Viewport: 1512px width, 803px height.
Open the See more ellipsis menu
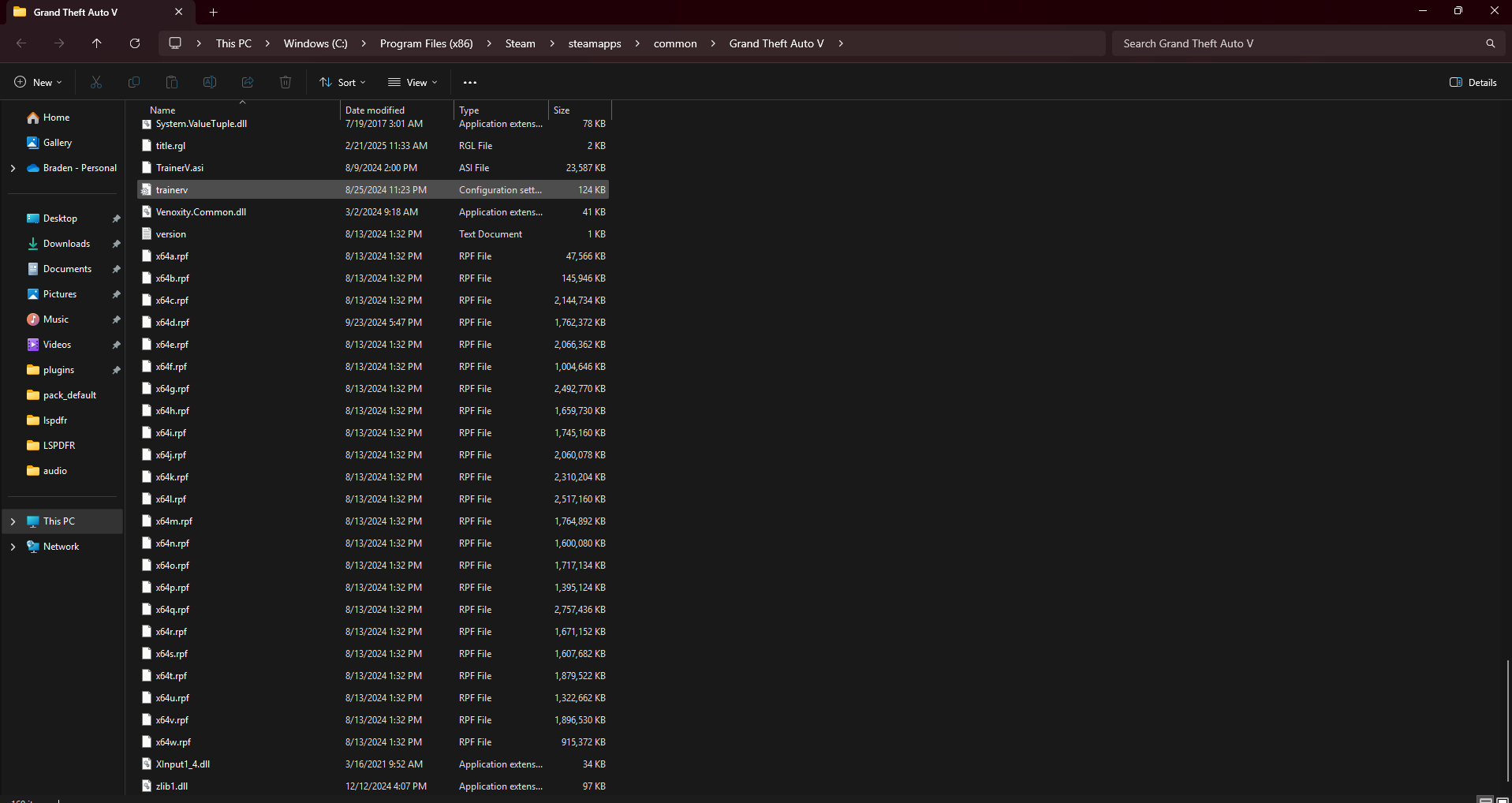(x=470, y=82)
